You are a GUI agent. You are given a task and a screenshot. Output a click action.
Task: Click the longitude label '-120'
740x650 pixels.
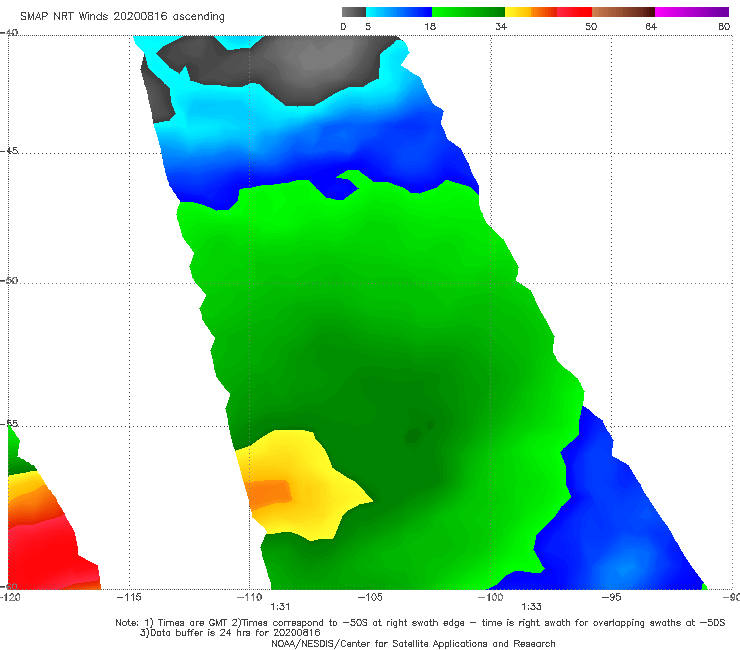coord(10,597)
